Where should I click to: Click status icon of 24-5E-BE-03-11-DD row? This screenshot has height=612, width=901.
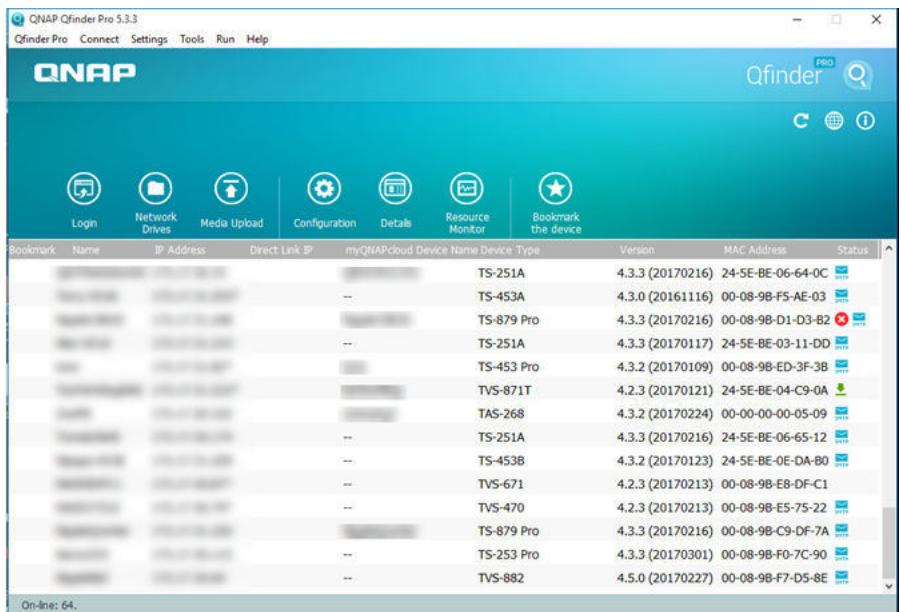point(841,343)
